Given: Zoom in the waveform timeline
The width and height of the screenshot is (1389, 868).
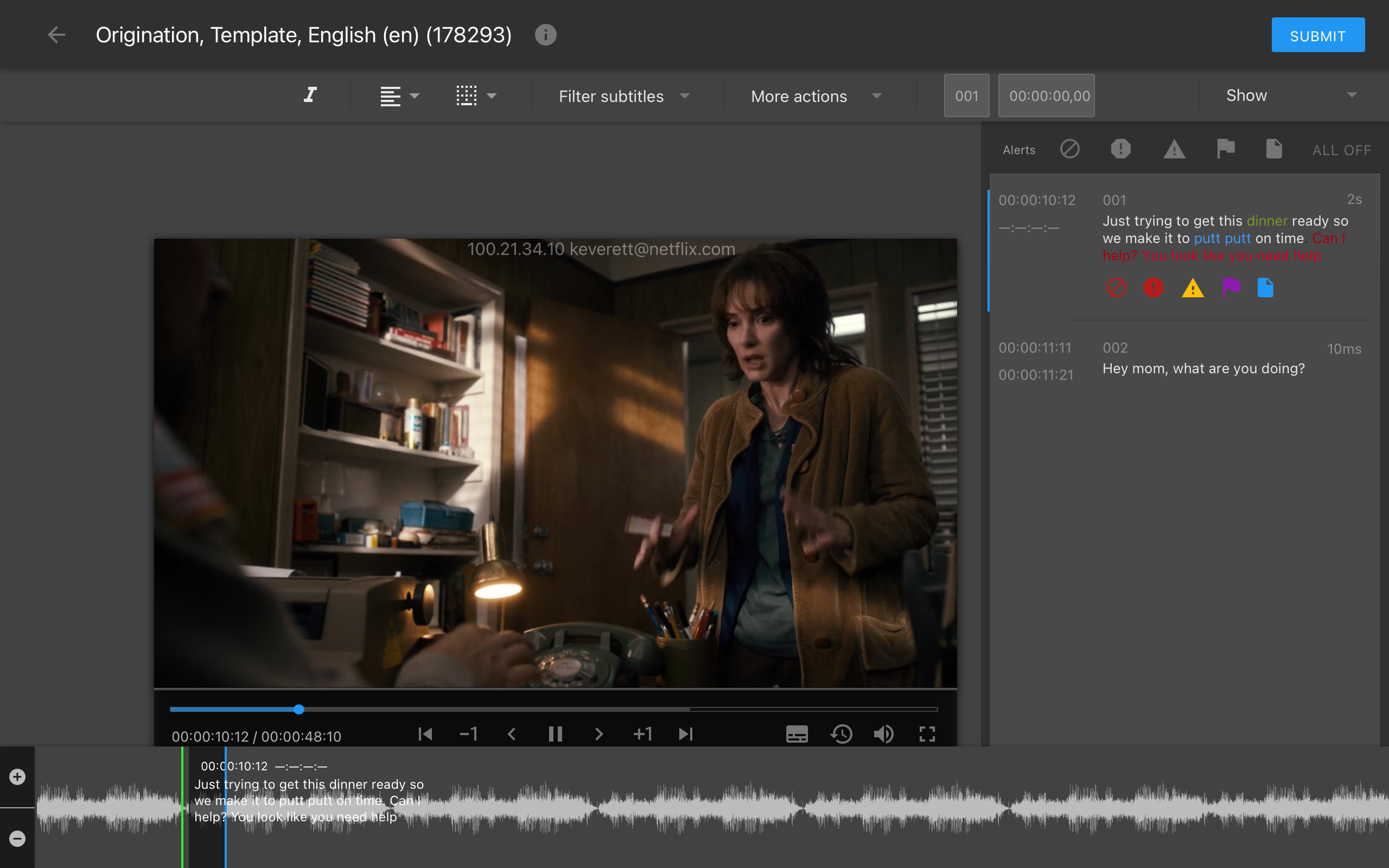Looking at the screenshot, I should point(17,777).
